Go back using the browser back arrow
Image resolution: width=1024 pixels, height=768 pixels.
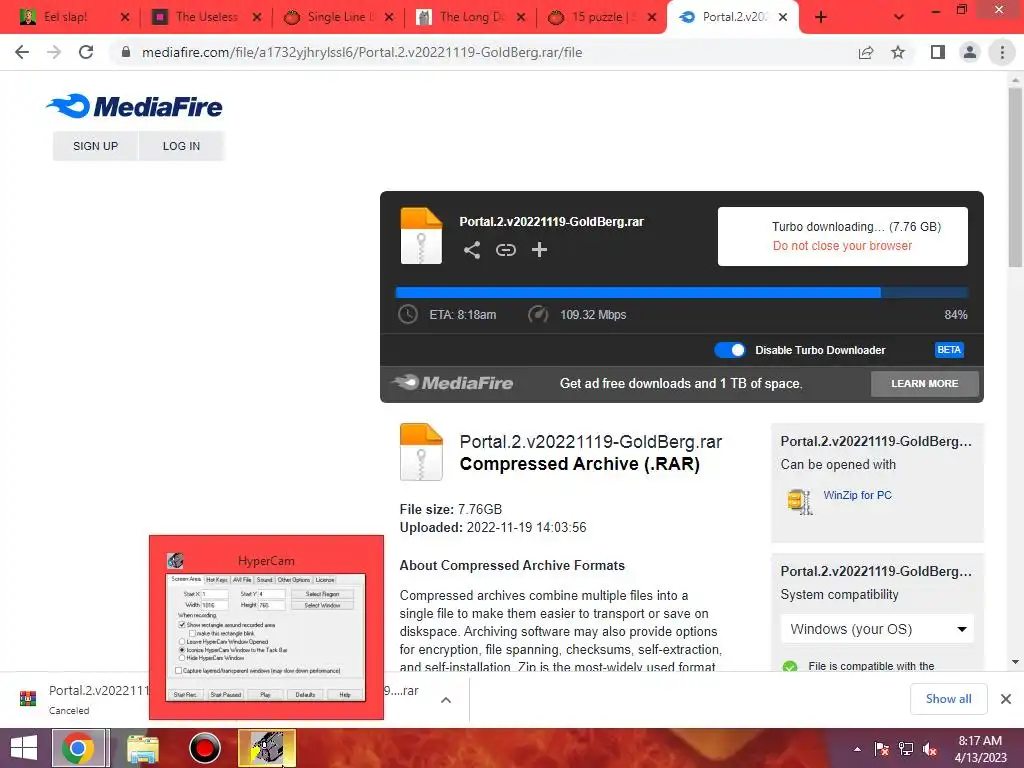click(22, 52)
